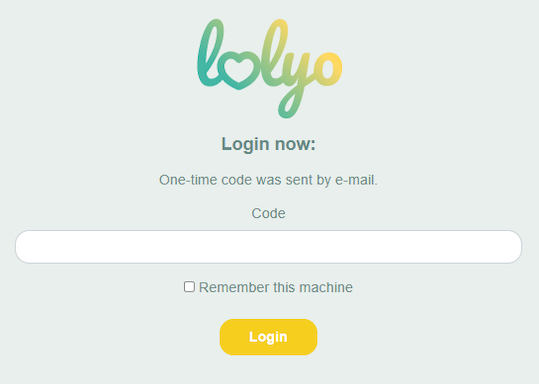Click the Login now: heading
Viewport: 539px width, 384px height.
tap(268, 144)
